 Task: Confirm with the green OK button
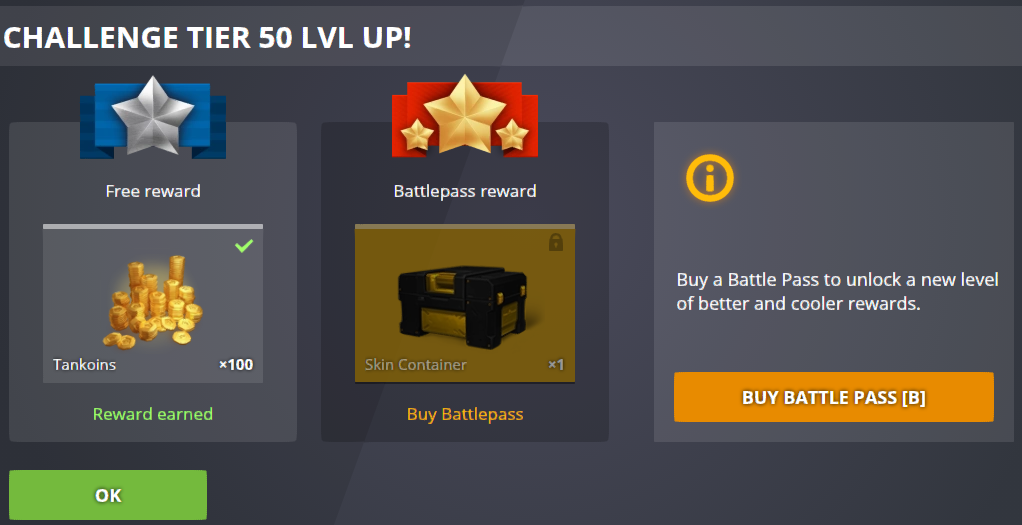coord(108,495)
